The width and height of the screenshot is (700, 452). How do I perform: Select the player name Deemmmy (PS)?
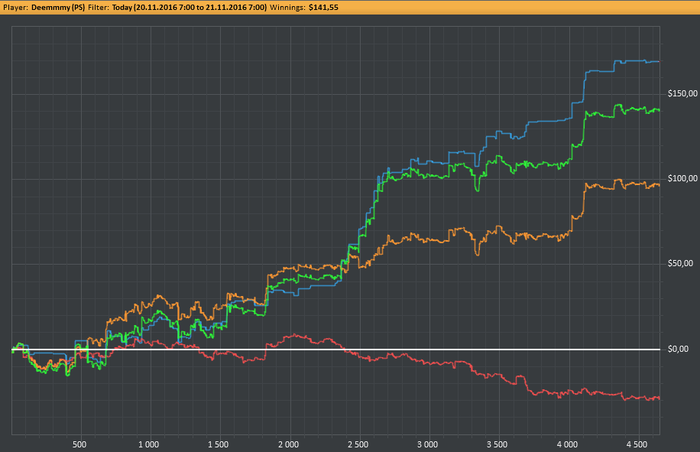(58, 7)
